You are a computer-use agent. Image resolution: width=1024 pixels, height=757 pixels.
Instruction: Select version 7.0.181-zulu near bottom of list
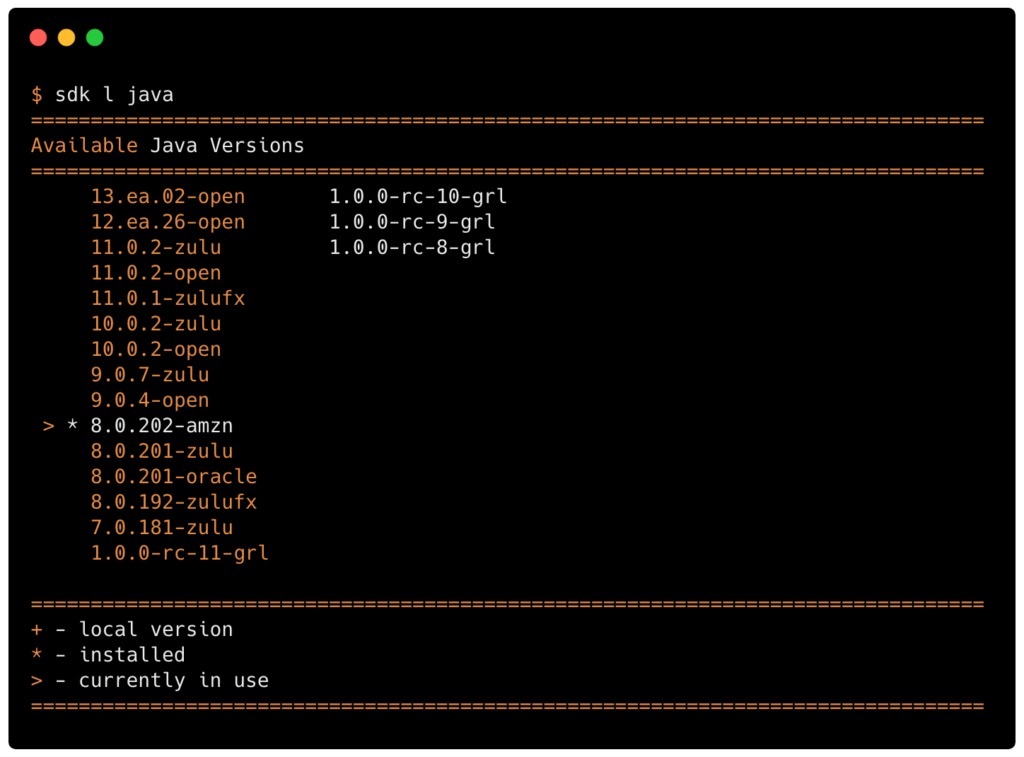(161, 527)
